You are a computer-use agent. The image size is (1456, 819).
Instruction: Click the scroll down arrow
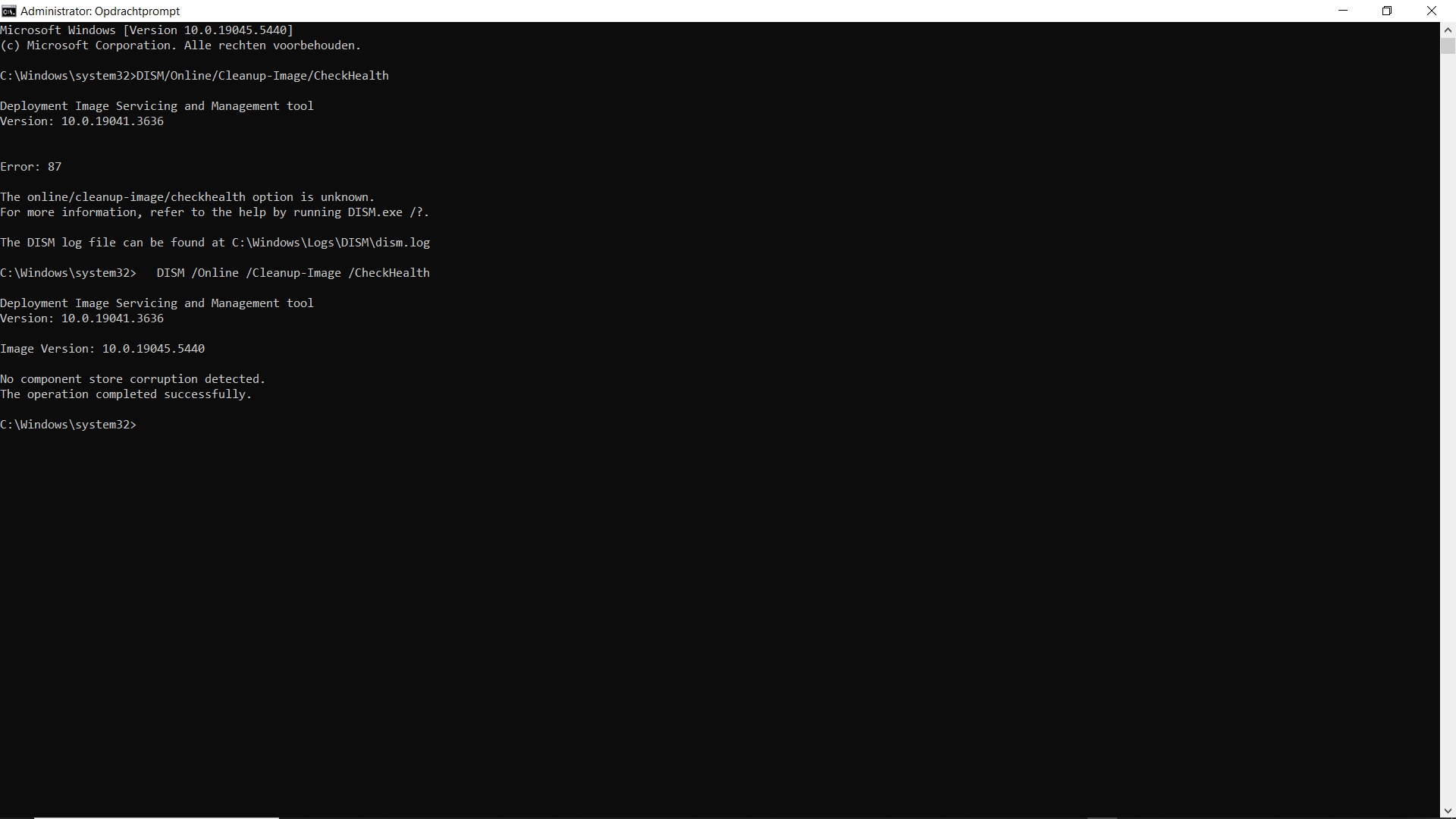1448,811
